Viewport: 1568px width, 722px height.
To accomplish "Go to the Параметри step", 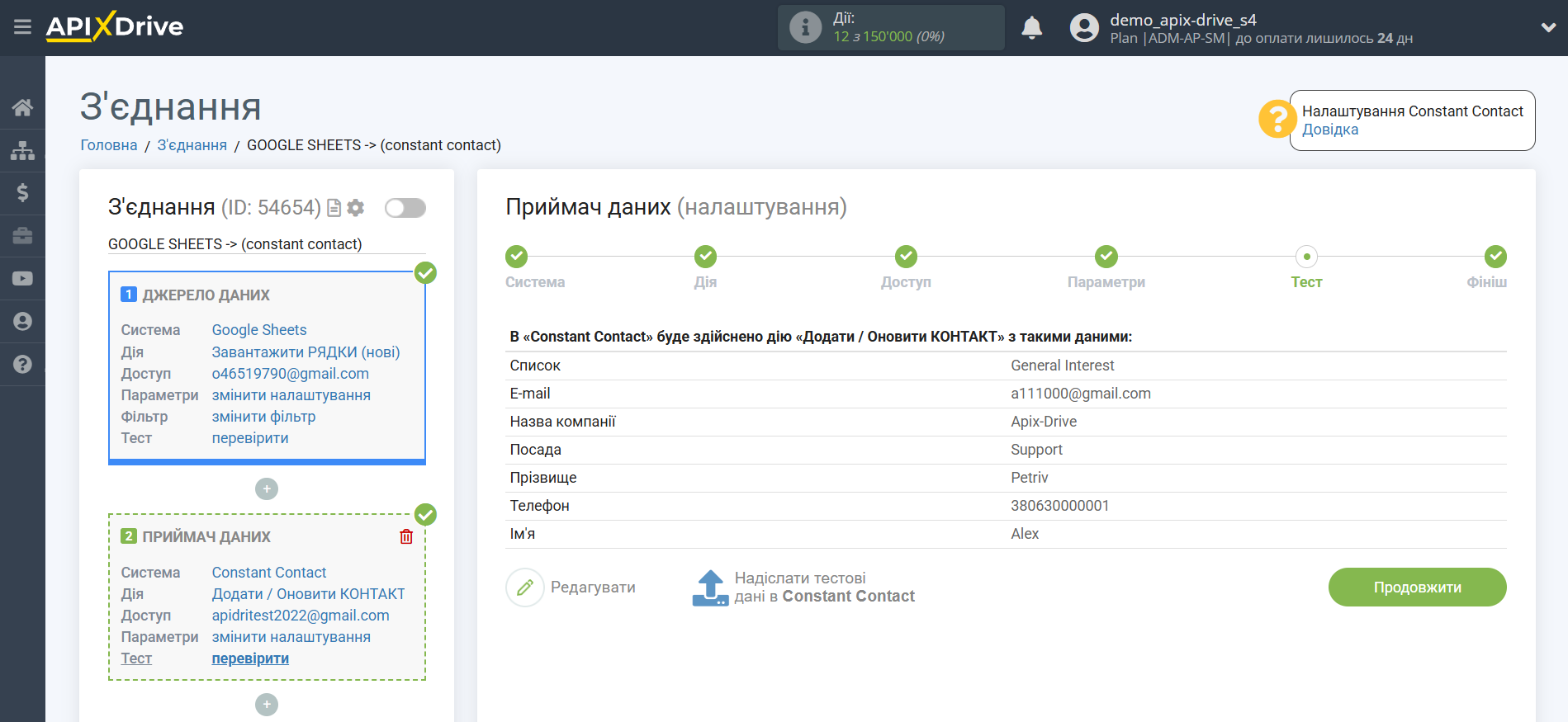I will 1106,257.
